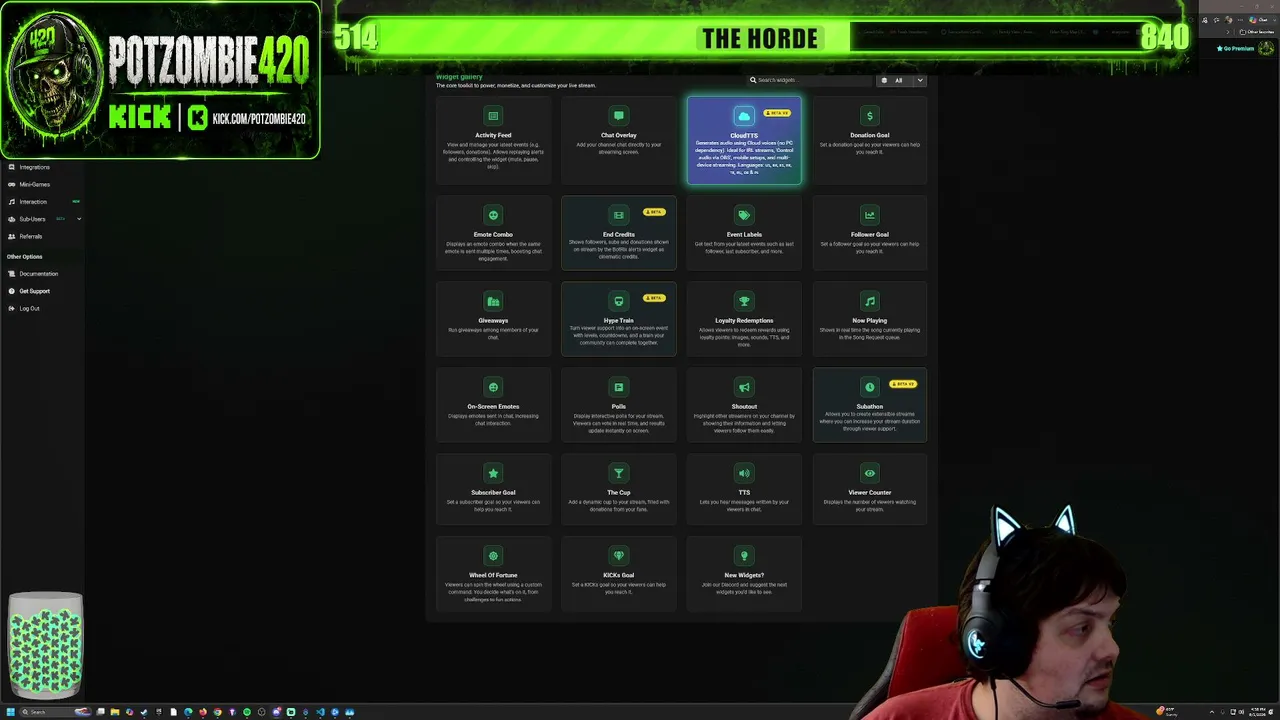Click the Subathon clock icon

pos(870,387)
